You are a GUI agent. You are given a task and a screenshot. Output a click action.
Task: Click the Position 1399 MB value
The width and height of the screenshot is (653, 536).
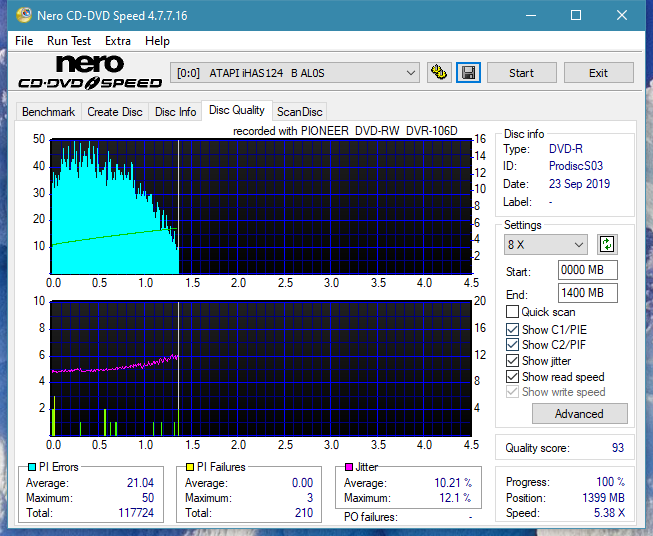pyautogui.click(x=603, y=498)
